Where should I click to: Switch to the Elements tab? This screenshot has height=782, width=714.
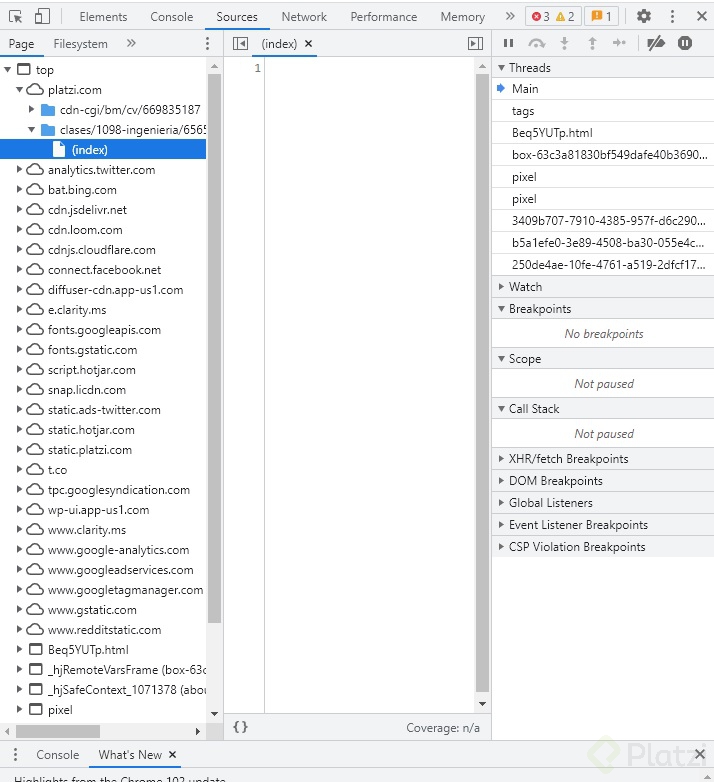pos(103,16)
